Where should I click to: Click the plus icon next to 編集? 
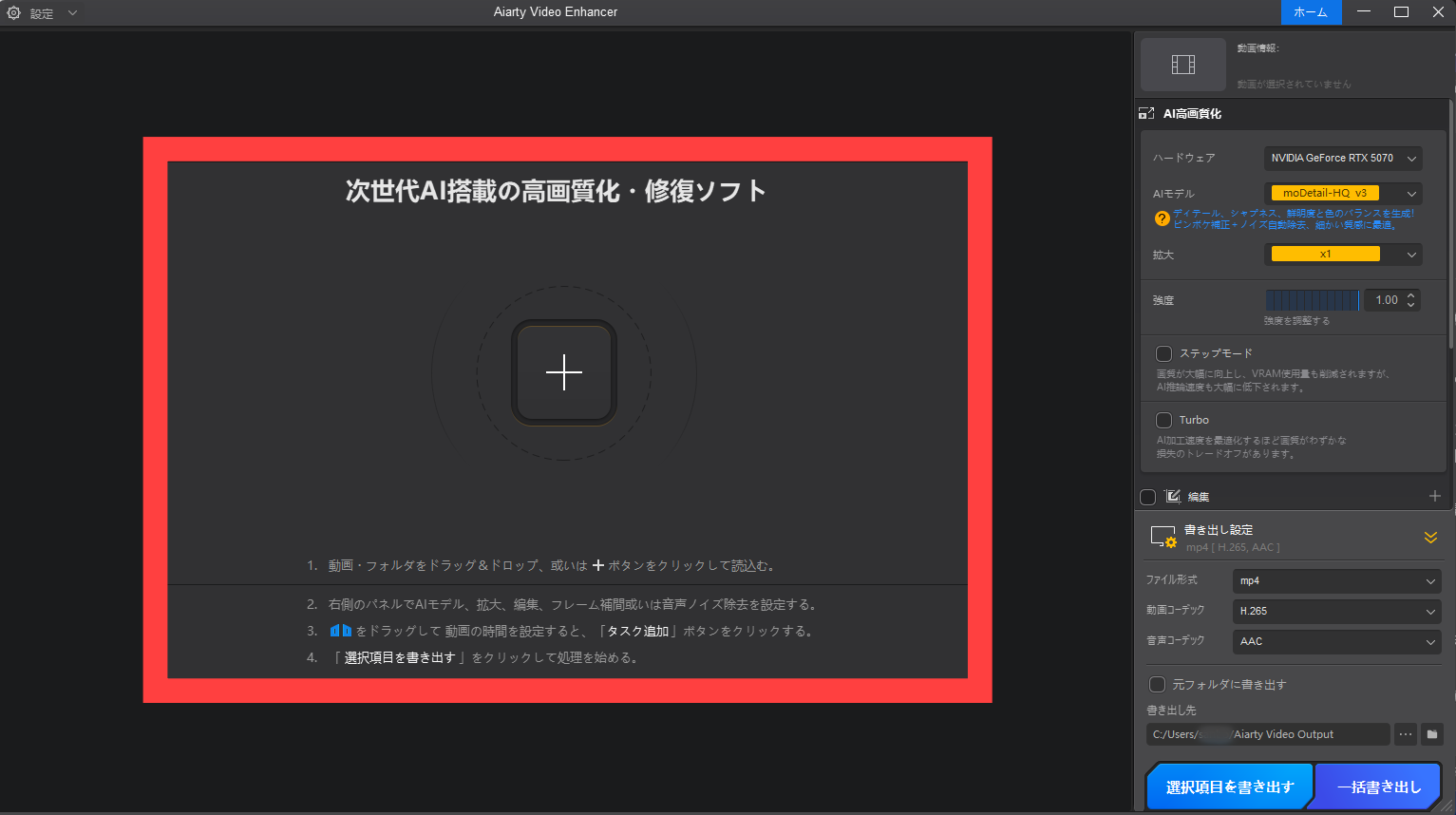click(1435, 495)
